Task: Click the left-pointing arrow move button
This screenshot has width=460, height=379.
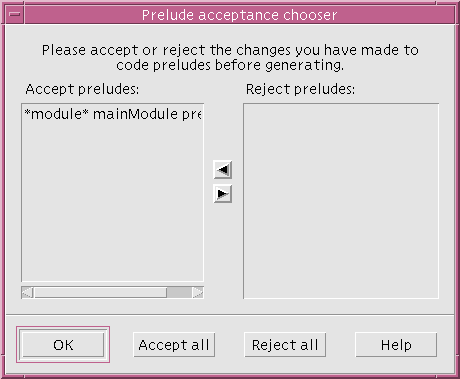Action: pyautogui.click(x=223, y=170)
